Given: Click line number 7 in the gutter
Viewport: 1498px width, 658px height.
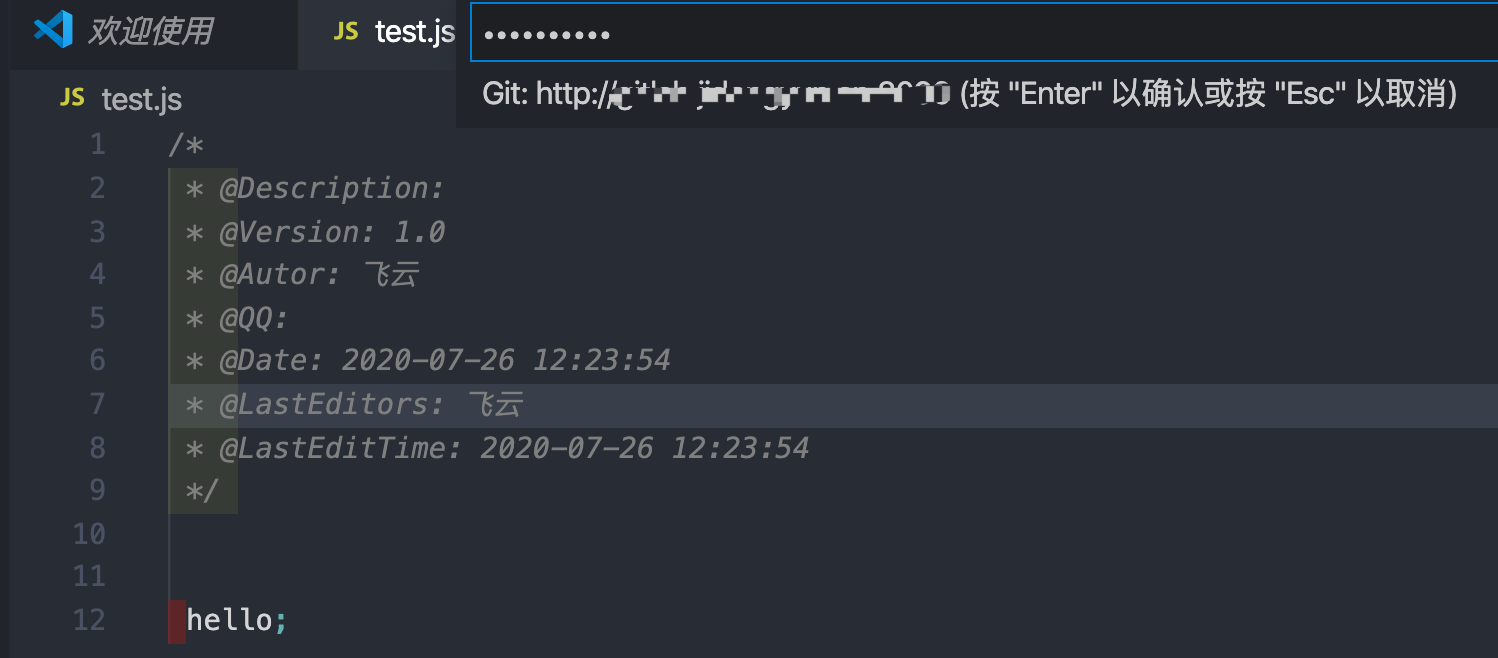Looking at the screenshot, I should (97, 404).
